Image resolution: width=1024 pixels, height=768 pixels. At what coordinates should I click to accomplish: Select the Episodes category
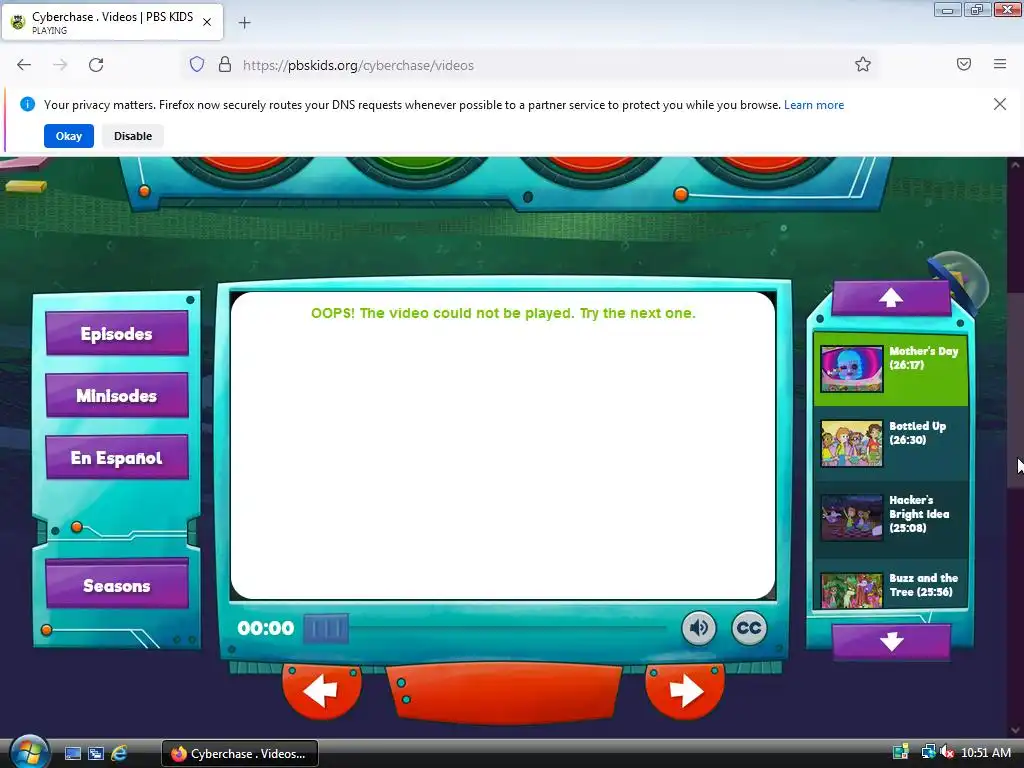point(117,334)
